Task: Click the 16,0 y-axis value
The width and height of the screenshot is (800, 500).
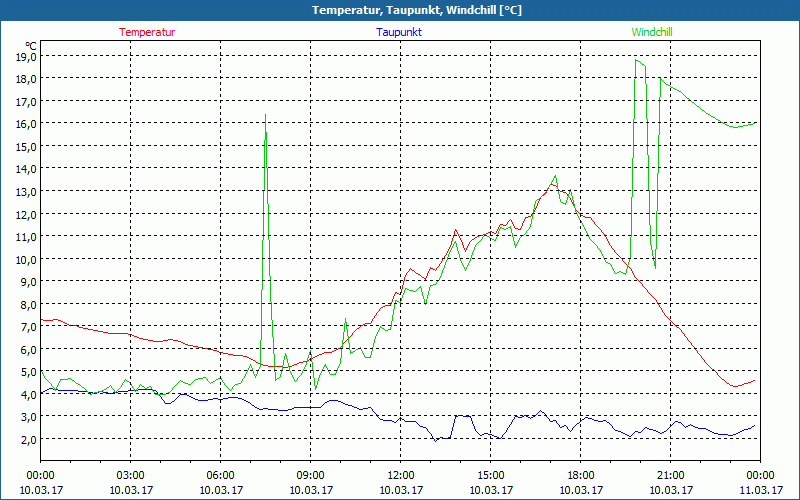Action: tap(27, 123)
